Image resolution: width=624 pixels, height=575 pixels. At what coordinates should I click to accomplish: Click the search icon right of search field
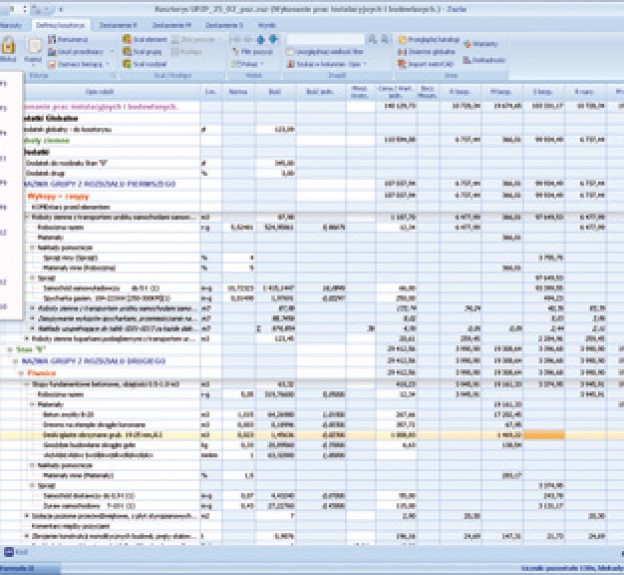372,39
